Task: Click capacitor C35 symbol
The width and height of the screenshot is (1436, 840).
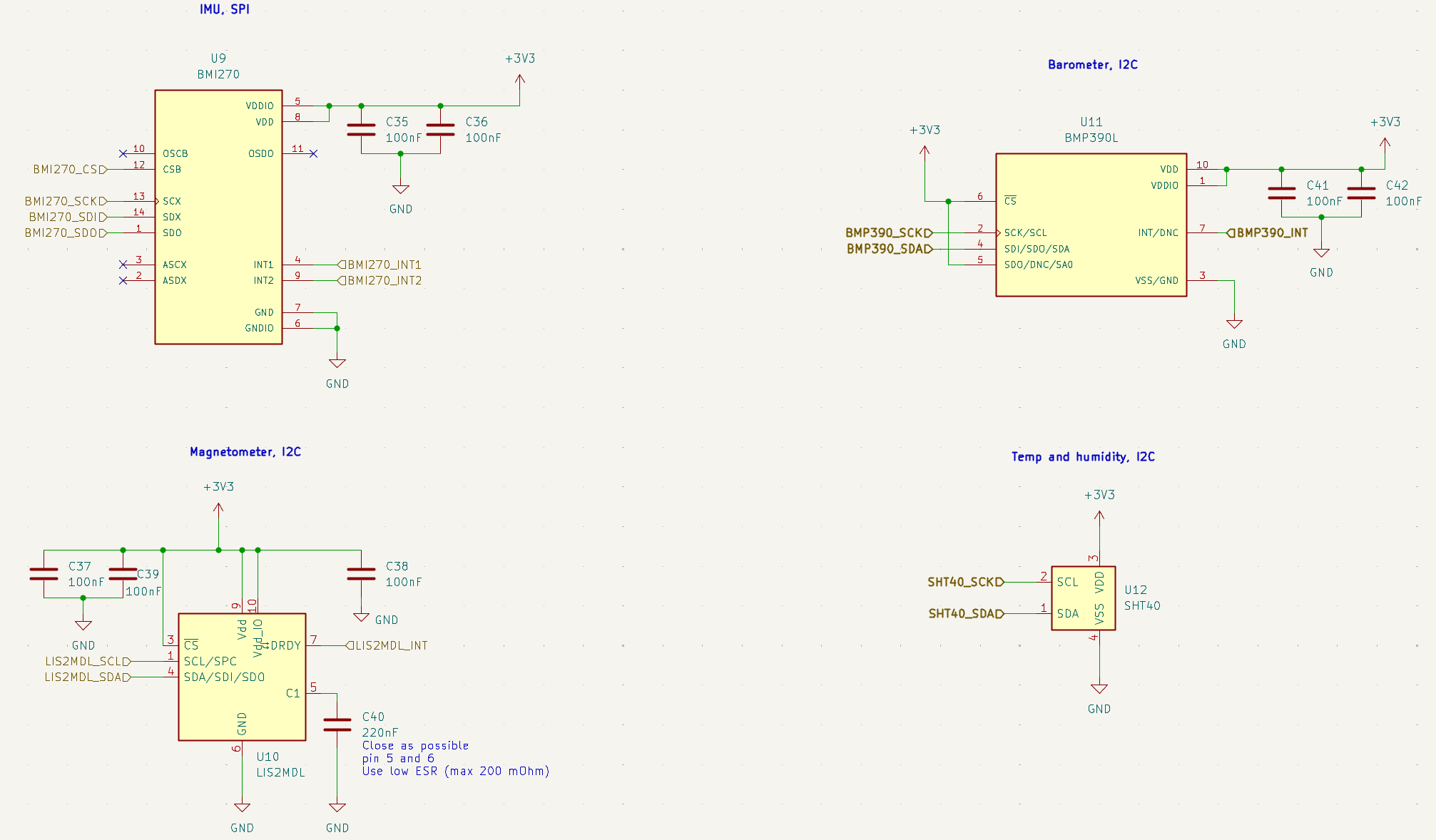Action: pos(361,130)
